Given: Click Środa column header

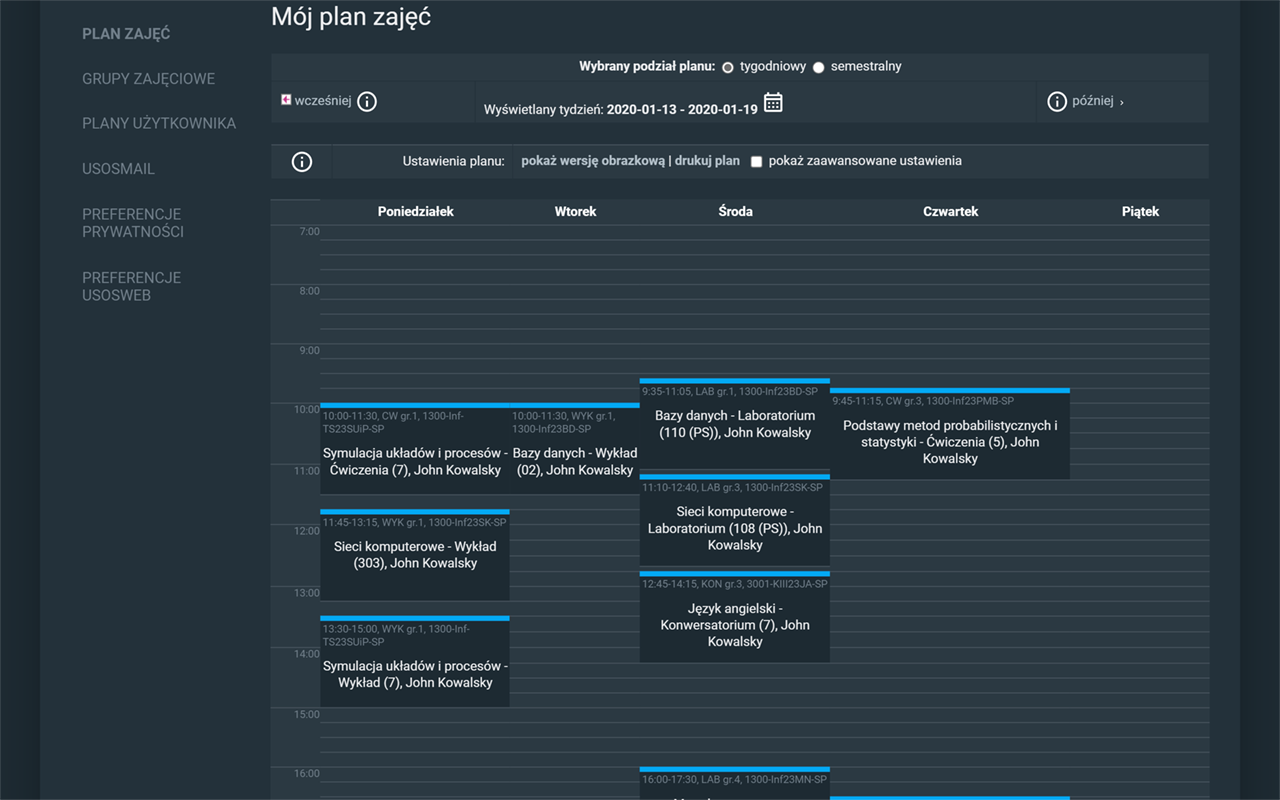Looking at the screenshot, I should (735, 212).
